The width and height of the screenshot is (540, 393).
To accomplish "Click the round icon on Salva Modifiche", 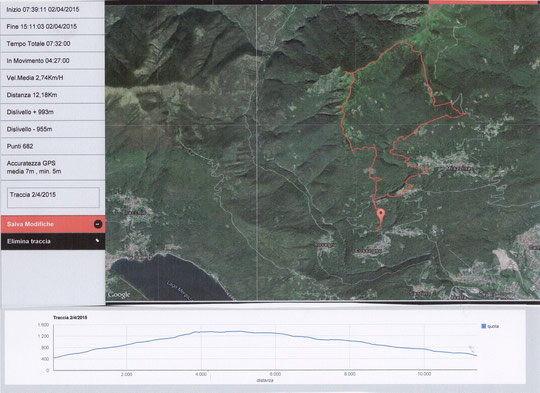I will (x=98, y=224).
